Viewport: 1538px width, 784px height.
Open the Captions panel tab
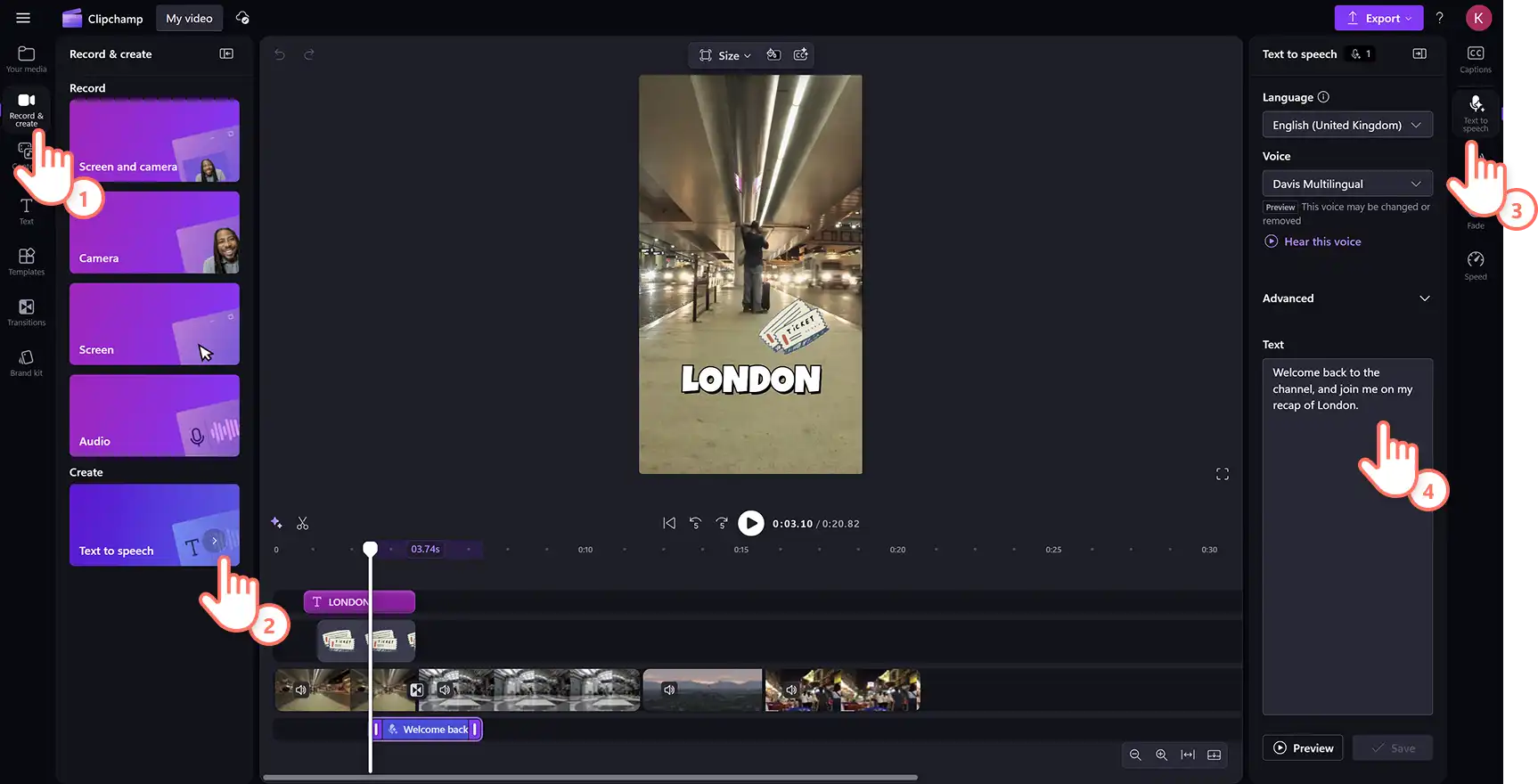tap(1476, 59)
